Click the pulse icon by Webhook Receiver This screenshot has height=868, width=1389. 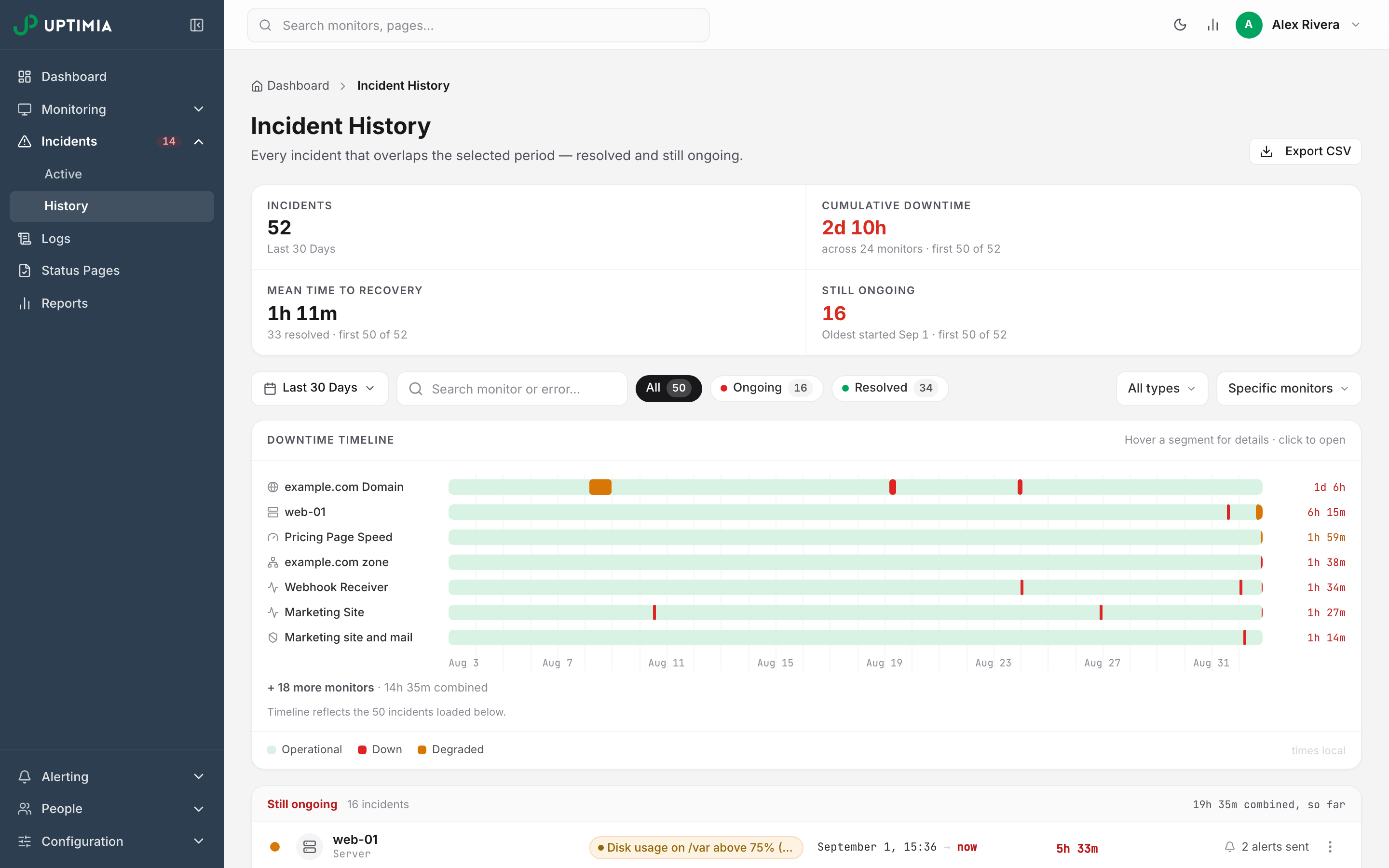pos(272,587)
